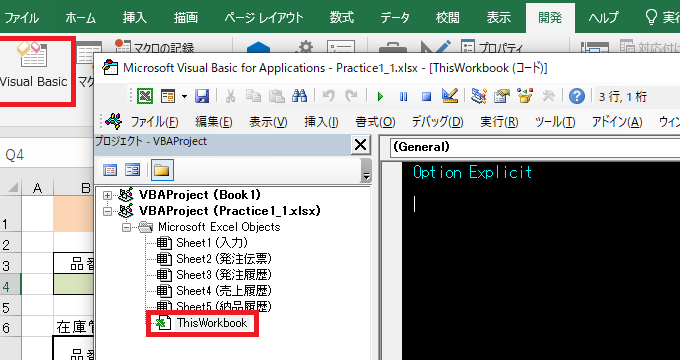Open VBA 挿入(I) menu

coord(321,122)
